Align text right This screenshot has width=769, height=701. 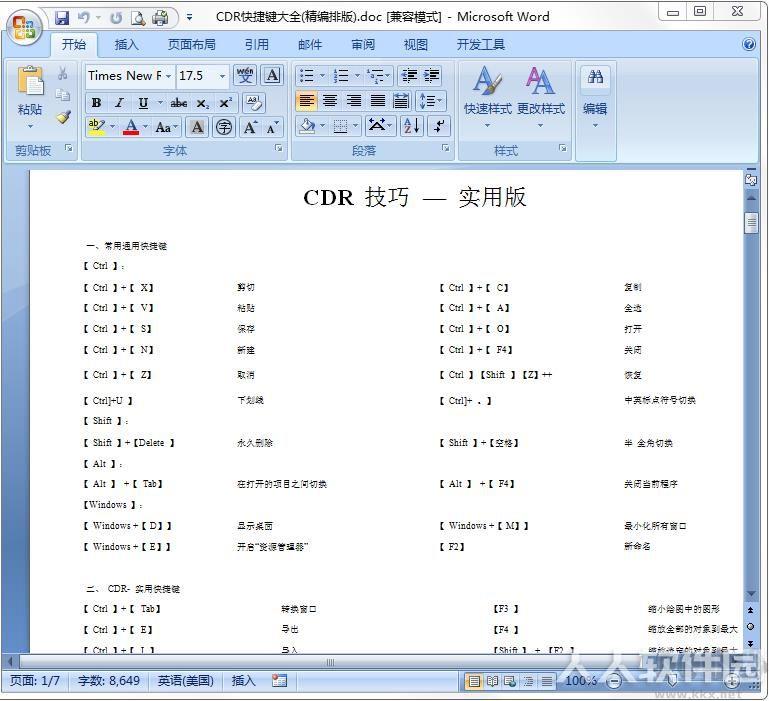(x=354, y=101)
